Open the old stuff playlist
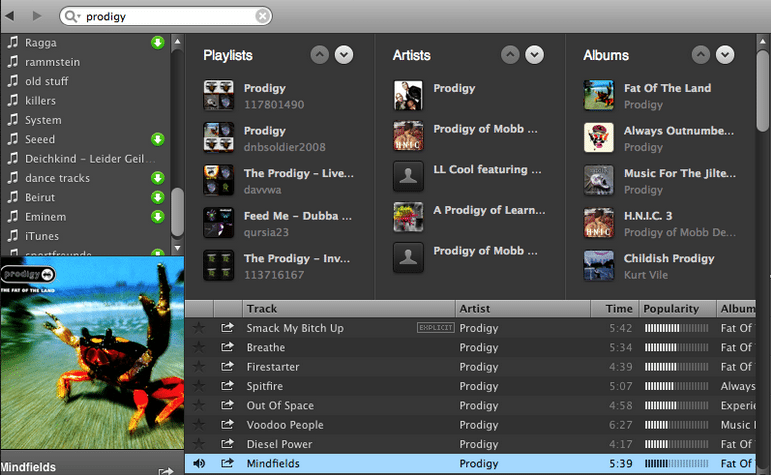This screenshot has width=771, height=475. 47,81
